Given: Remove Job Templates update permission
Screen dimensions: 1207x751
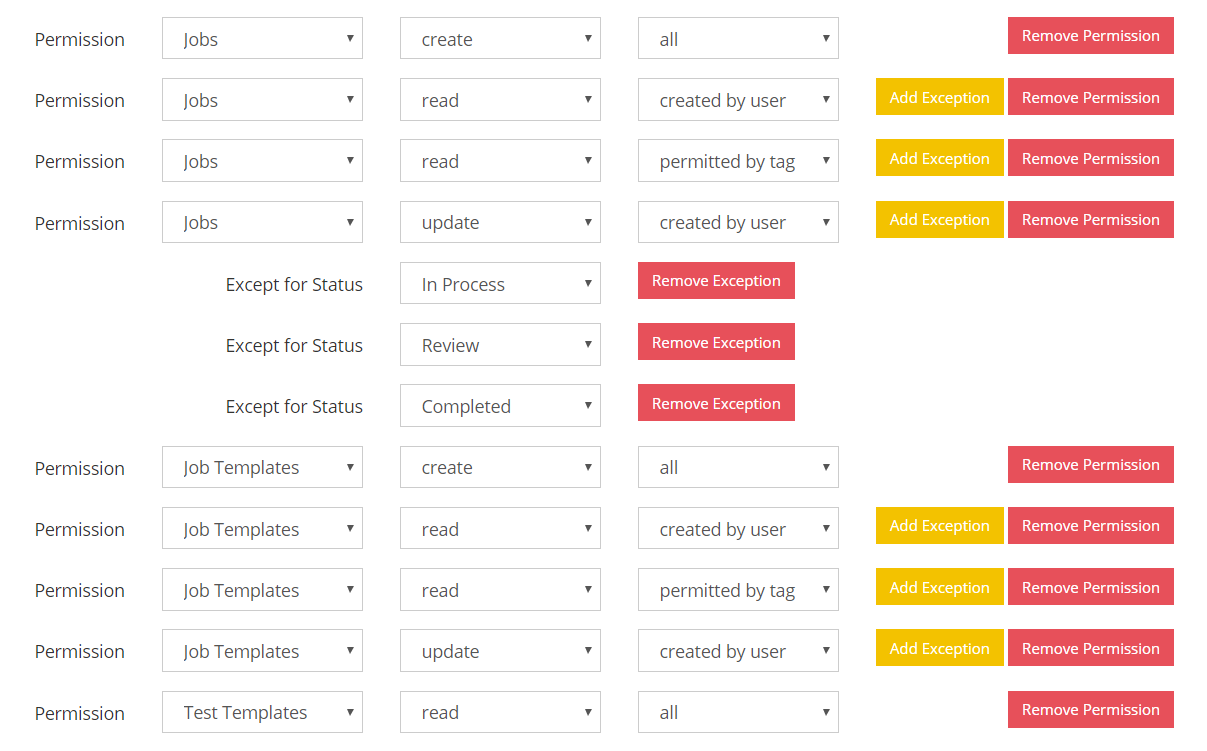Looking at the screenshot, I should point(1090,648).
